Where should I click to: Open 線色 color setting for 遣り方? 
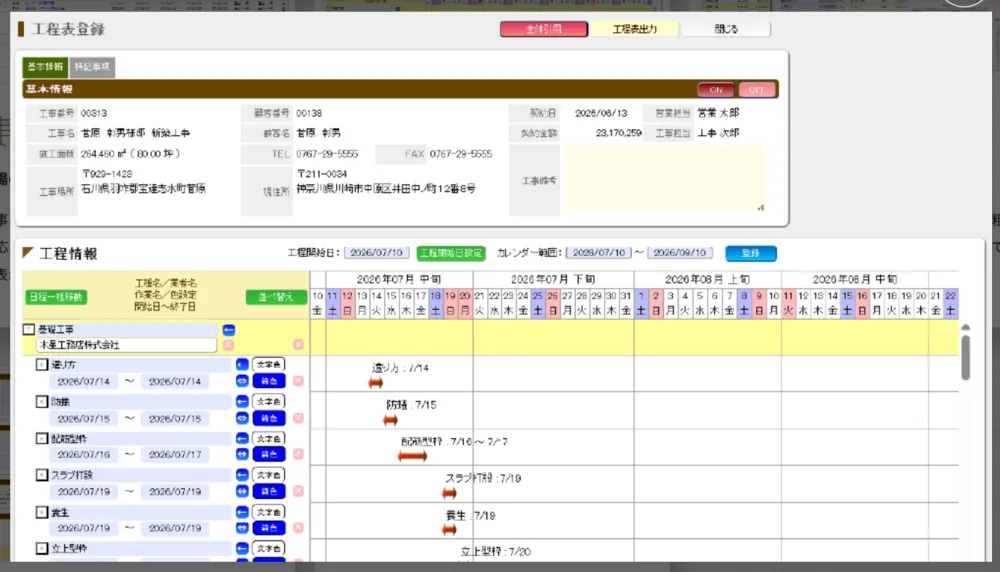[268, 381]
